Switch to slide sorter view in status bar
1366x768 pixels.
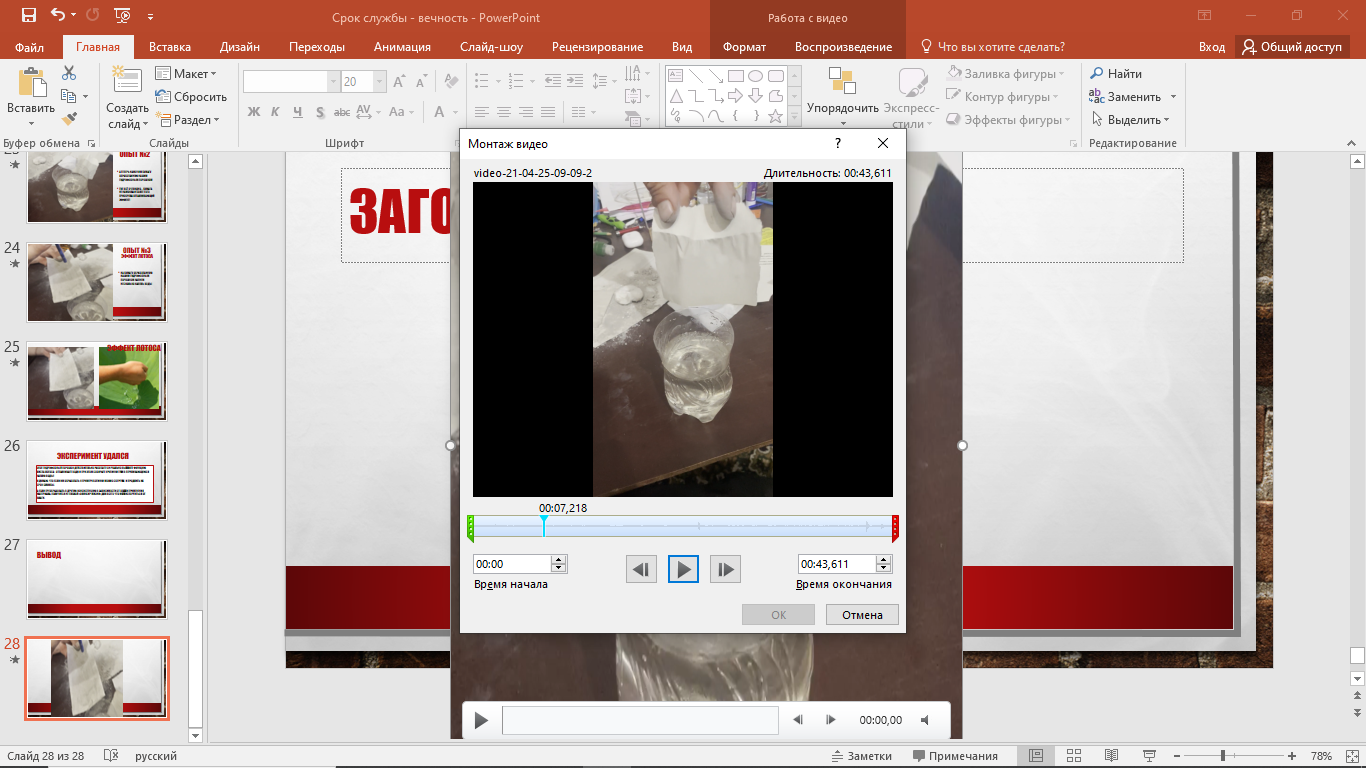click(x=1074, y=756)
